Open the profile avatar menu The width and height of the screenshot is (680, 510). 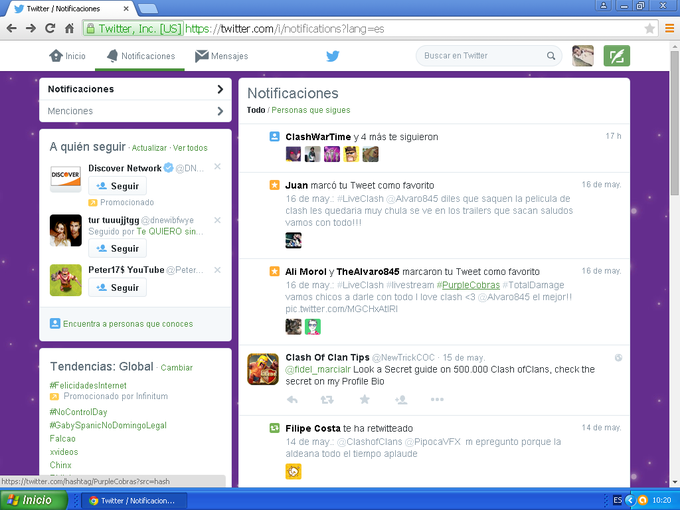[582, 56]
